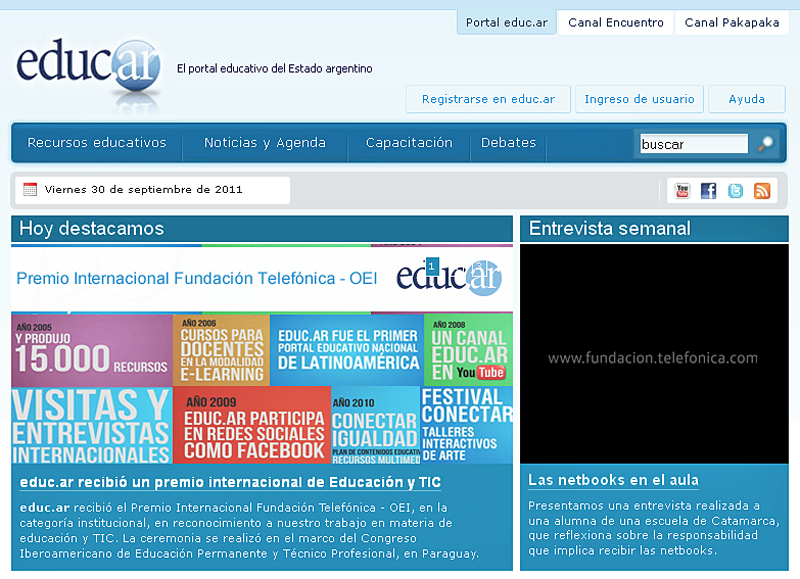
Task: Click the magnifier search icon
Action: (x=765, y=144)
